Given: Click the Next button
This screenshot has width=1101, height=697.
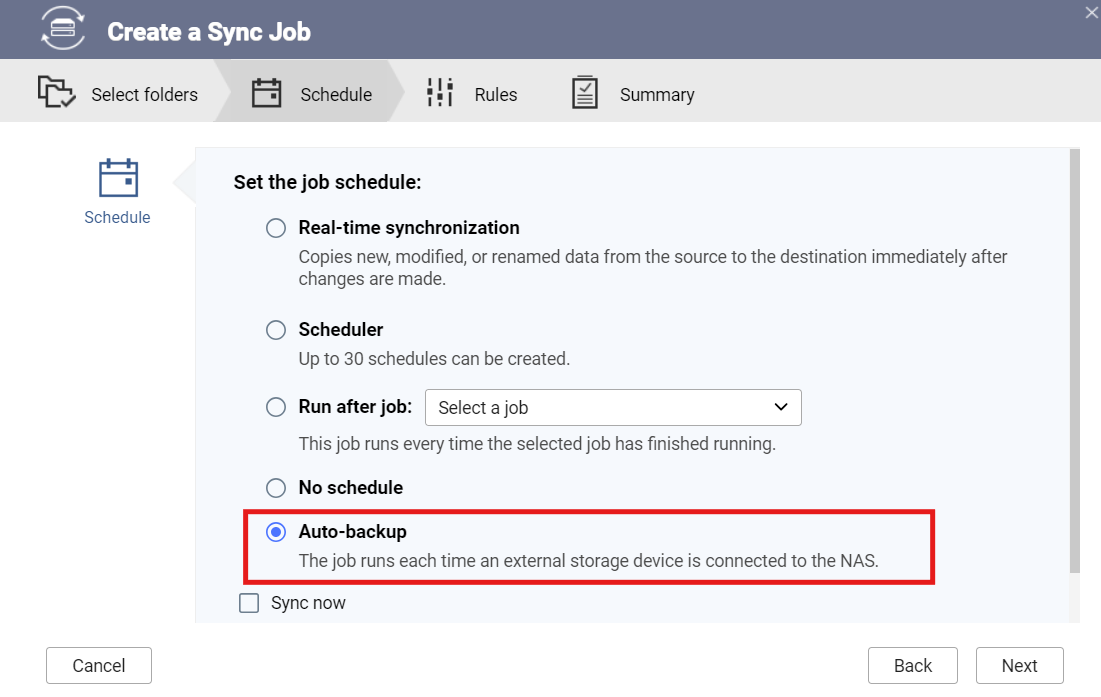Looking at the screenshot, I should [1020, 665].
